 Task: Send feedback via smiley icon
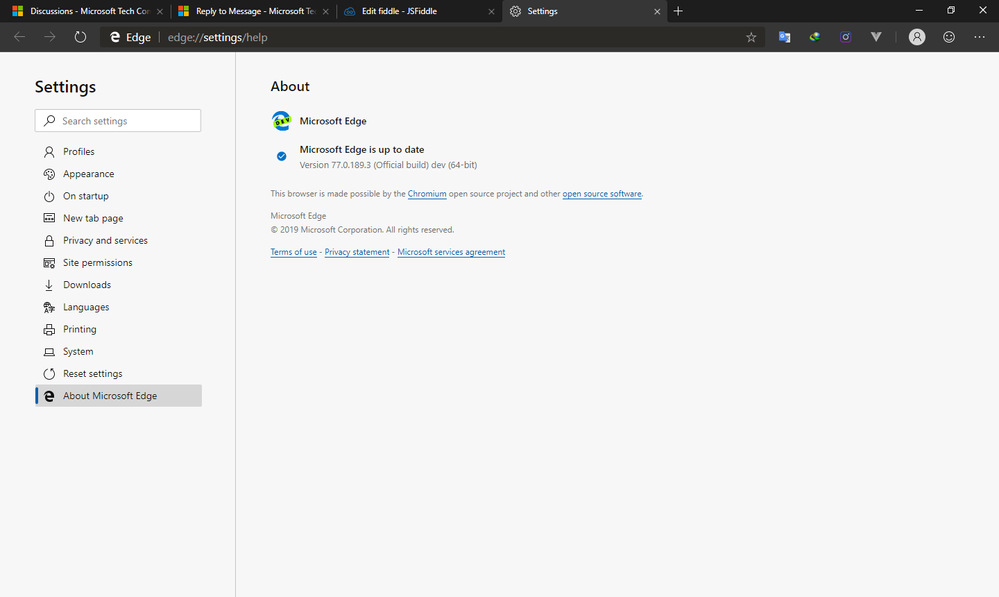[x=949, y=37]
